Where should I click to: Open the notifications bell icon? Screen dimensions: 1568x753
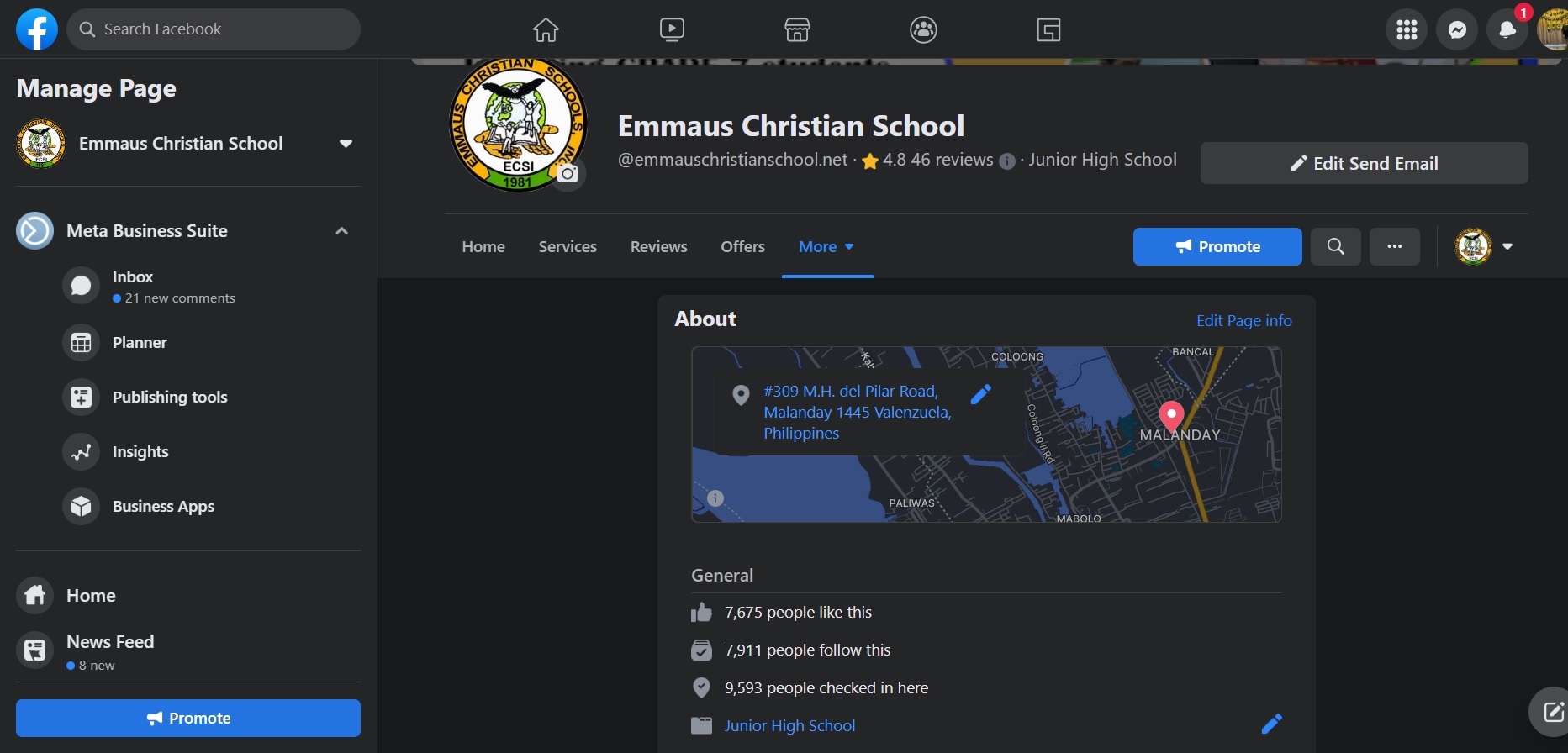[1507, 30]
